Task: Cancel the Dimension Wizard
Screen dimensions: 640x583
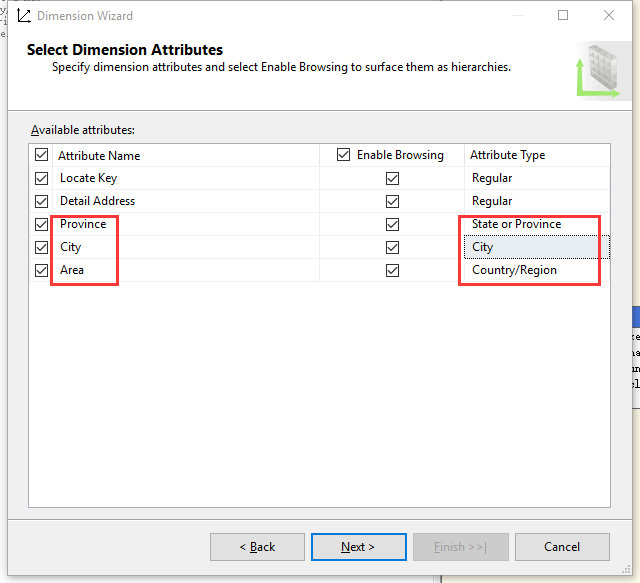Action: pyautogui.click(x=562, y=547)
